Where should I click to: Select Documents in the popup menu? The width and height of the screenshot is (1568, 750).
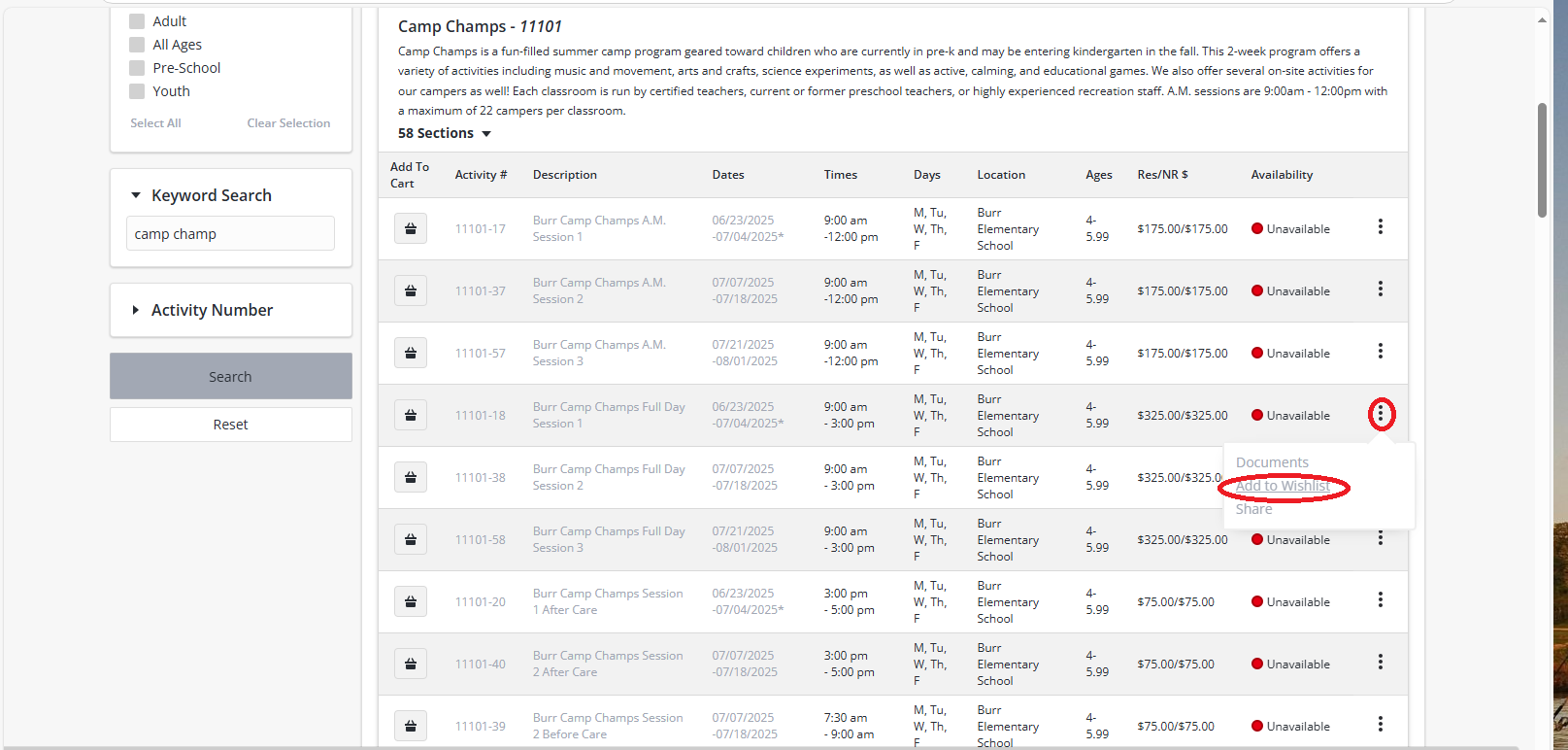tap(1272, 462)
